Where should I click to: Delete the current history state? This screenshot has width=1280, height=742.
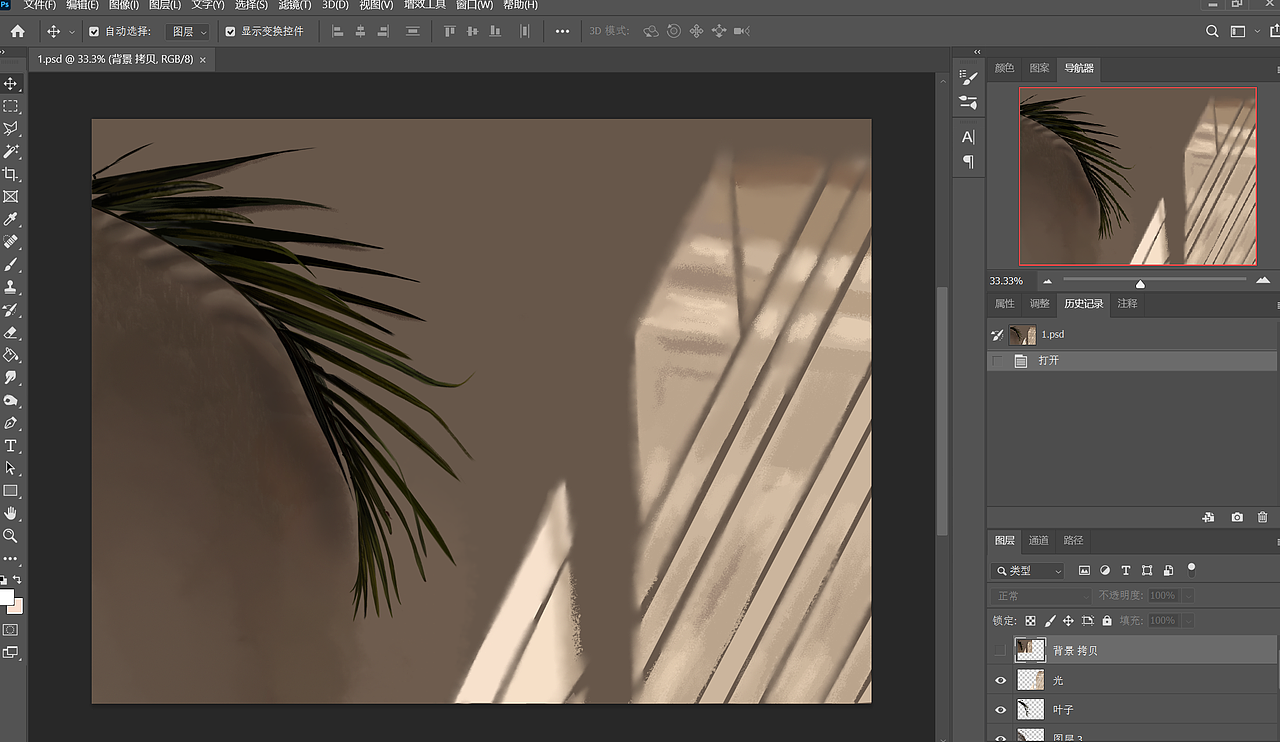tap(1263, 517)
